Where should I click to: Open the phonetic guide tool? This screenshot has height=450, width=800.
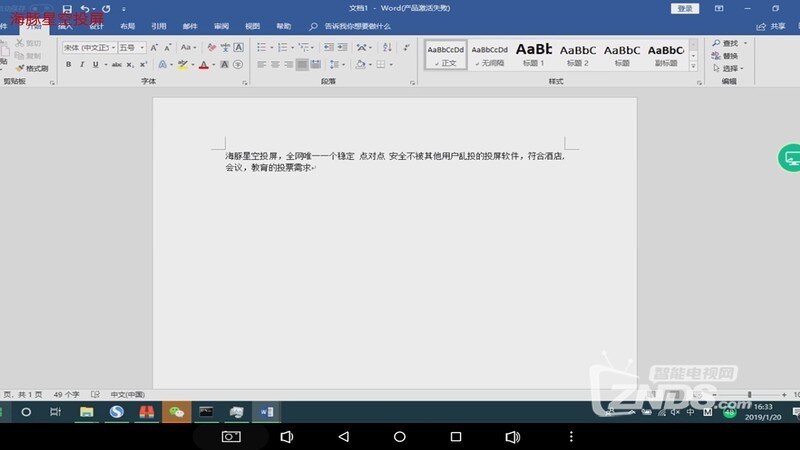[225, 47]
